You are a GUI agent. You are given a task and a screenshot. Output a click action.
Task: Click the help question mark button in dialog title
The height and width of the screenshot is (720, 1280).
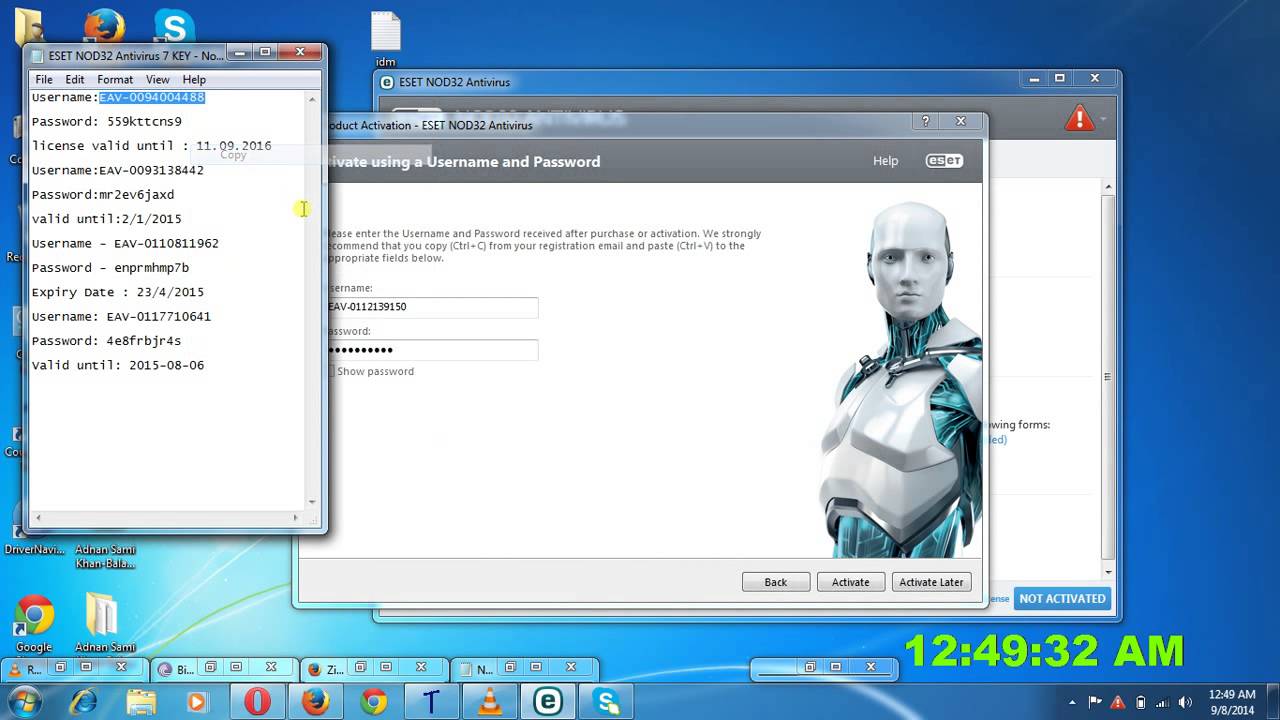pos(926,121)
